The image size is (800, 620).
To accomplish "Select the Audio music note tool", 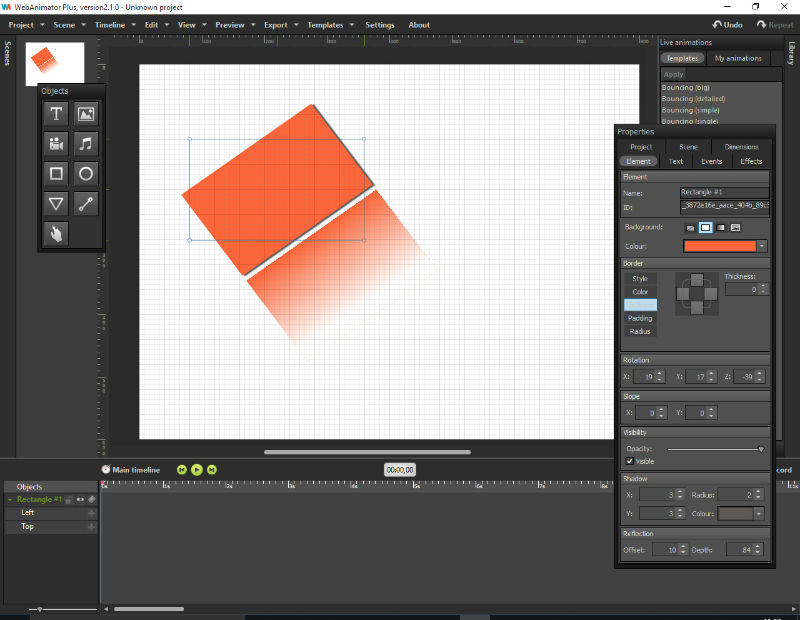I will click(x=86, y=144).
